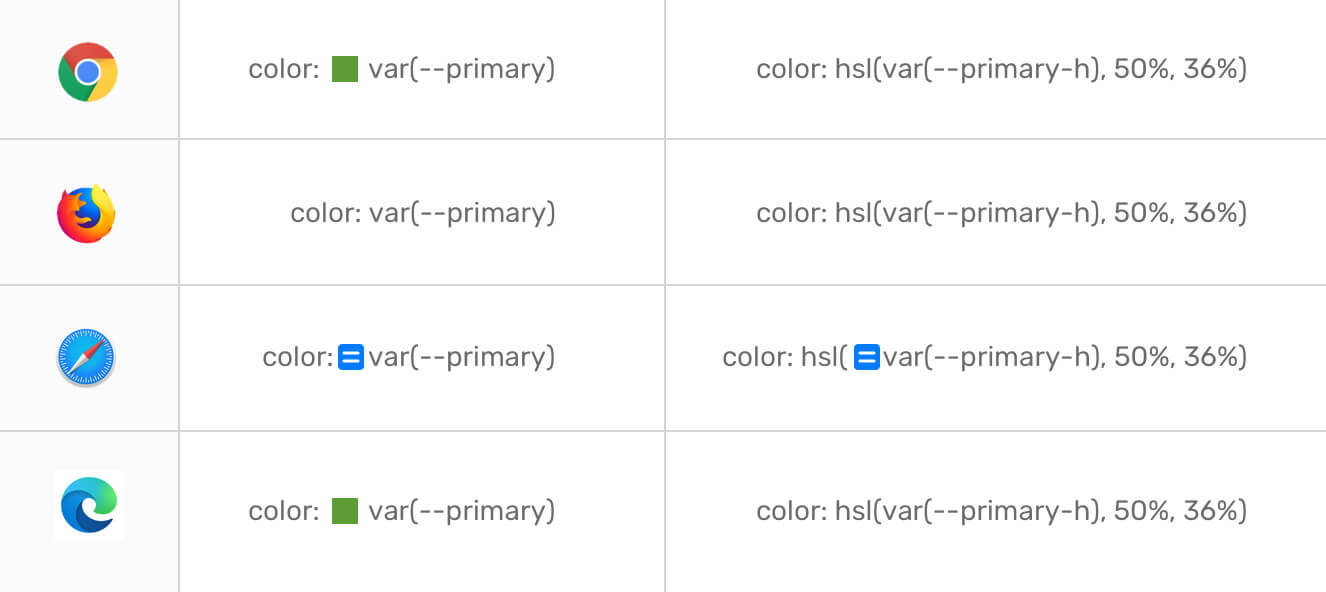
Task: Click var(--primary-h) in the Safari row
Action: coord(986,357)
